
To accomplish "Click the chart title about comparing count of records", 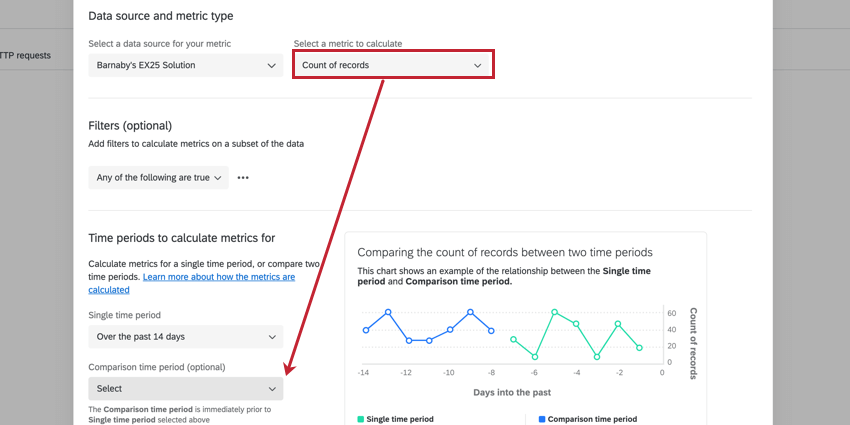I will [504, 252].
